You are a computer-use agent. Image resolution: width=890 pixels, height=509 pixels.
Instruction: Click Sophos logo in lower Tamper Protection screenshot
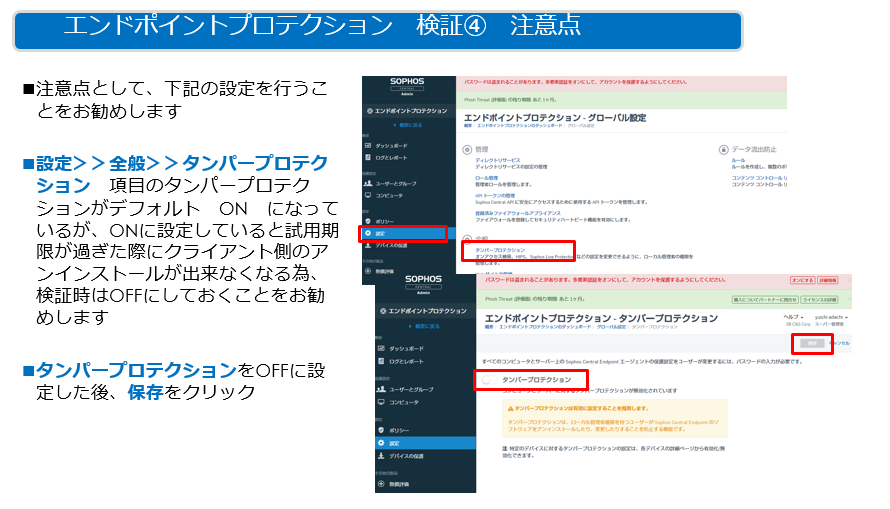click(423, 280)
